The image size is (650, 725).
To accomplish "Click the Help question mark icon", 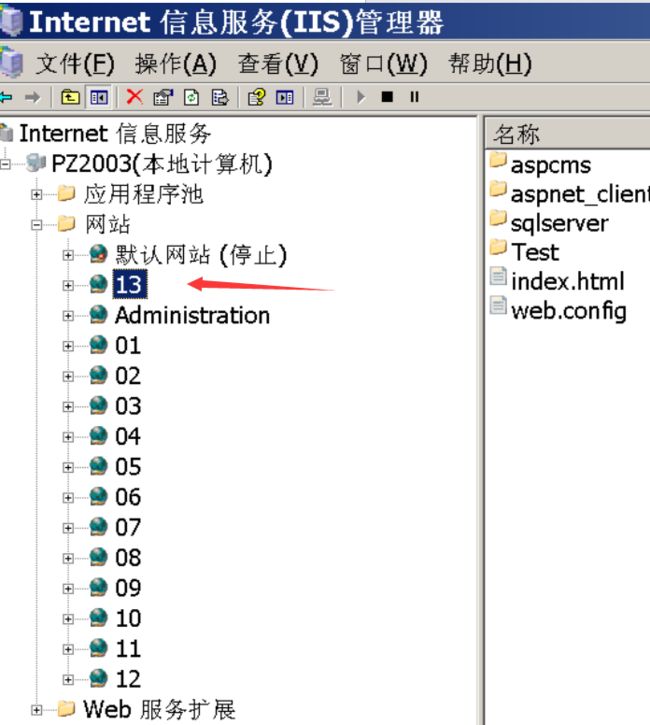I will 257,98.
